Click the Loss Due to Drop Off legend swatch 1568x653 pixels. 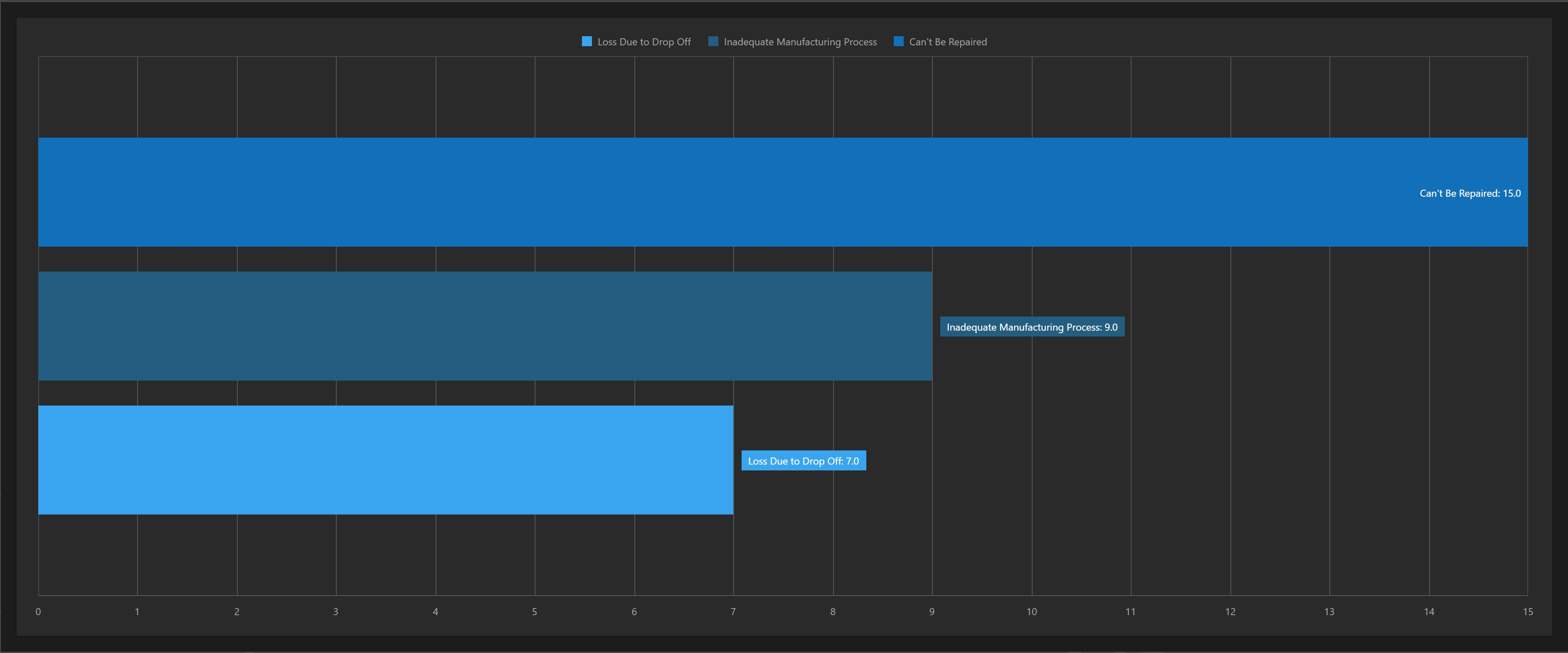pyautogui.click(x=587, y=42)
